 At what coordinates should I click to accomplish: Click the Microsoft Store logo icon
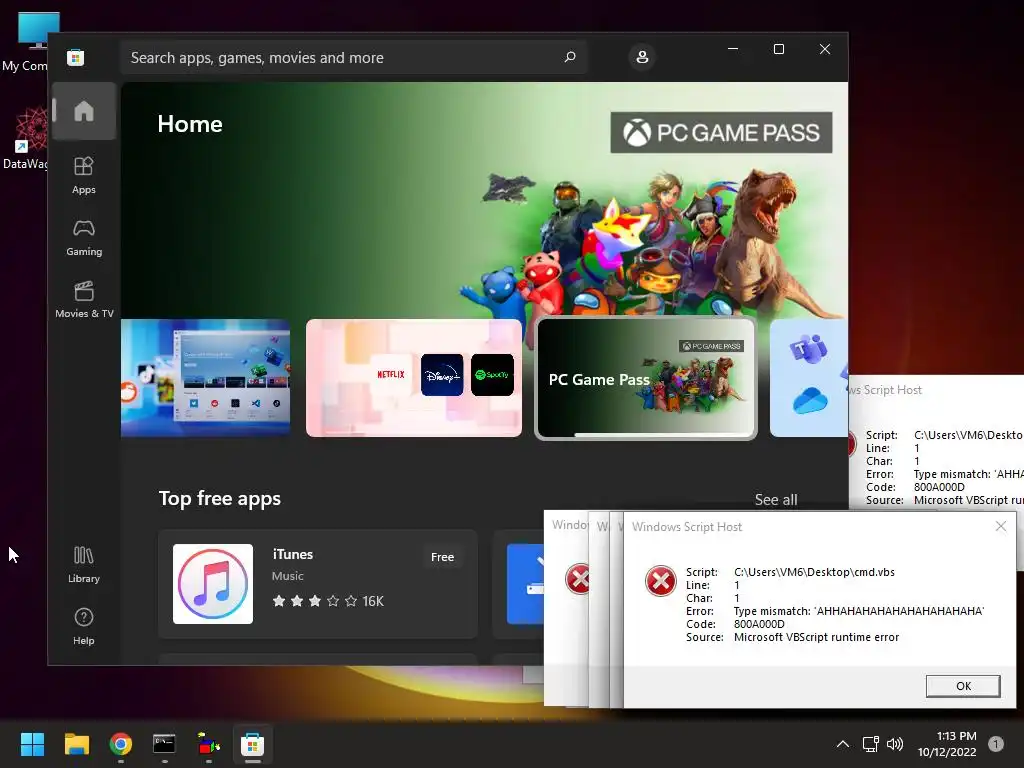(76, 57)
